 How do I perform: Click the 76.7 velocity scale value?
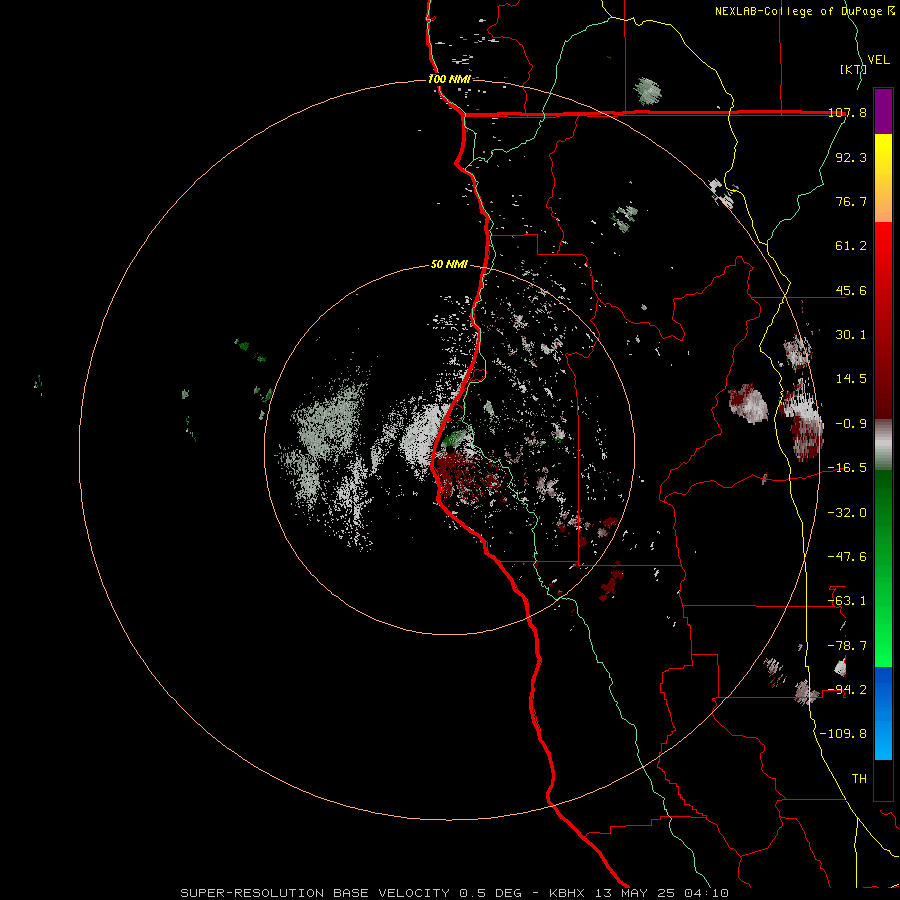click(x=851, y=201)
